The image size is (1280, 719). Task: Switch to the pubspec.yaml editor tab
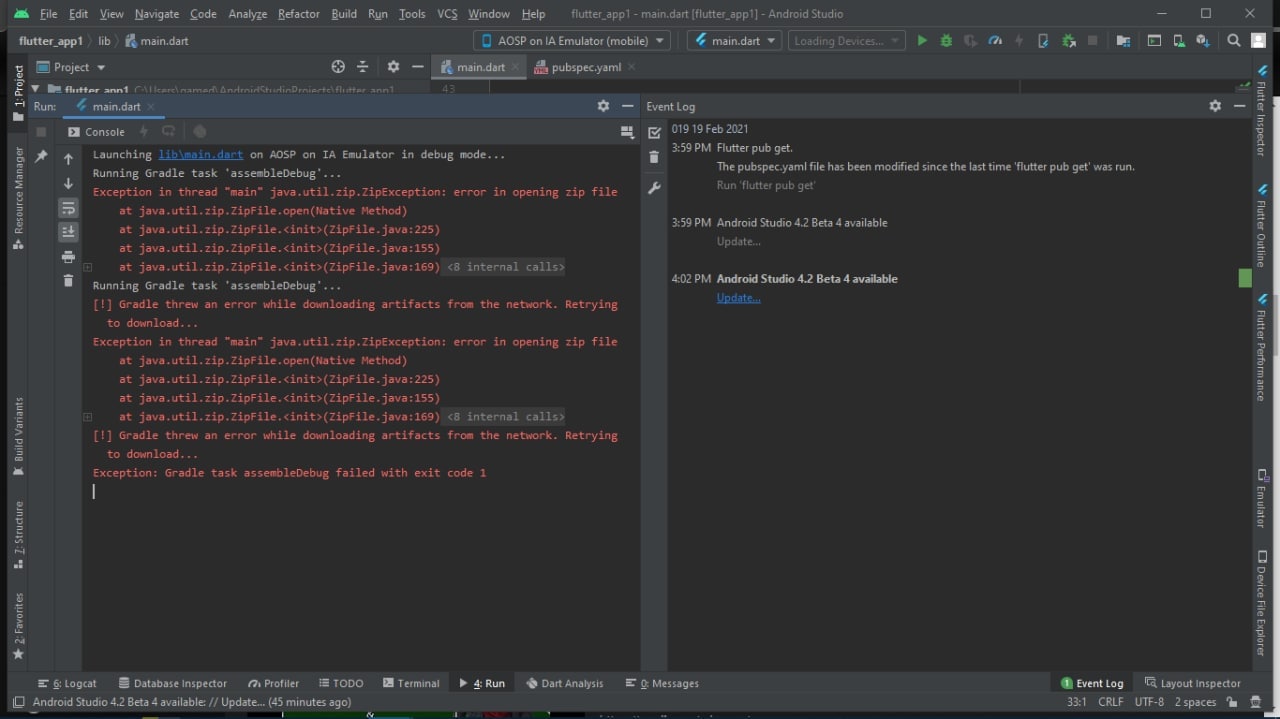[x=586, y=67]
